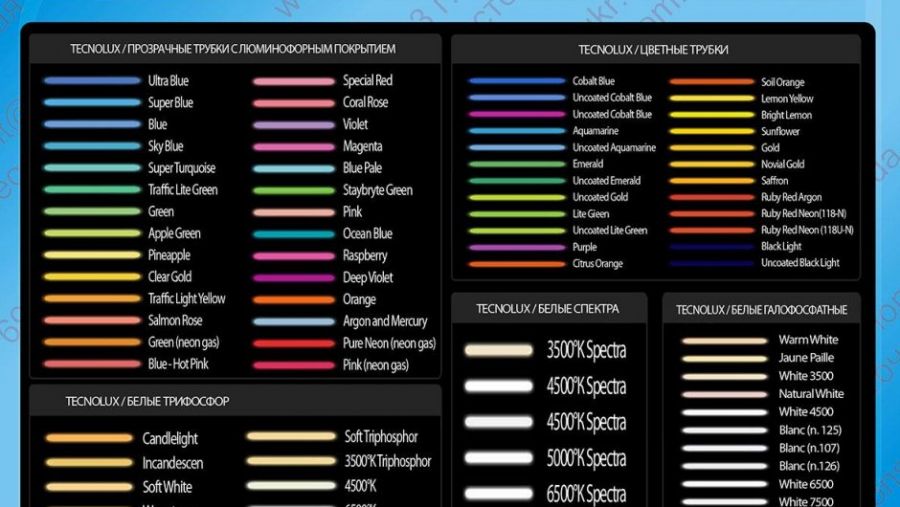Image resolution: width=900 pixels, height=507 pixels.
Task: Select the Purple tube swatch
Action: [x=517, y=247]
